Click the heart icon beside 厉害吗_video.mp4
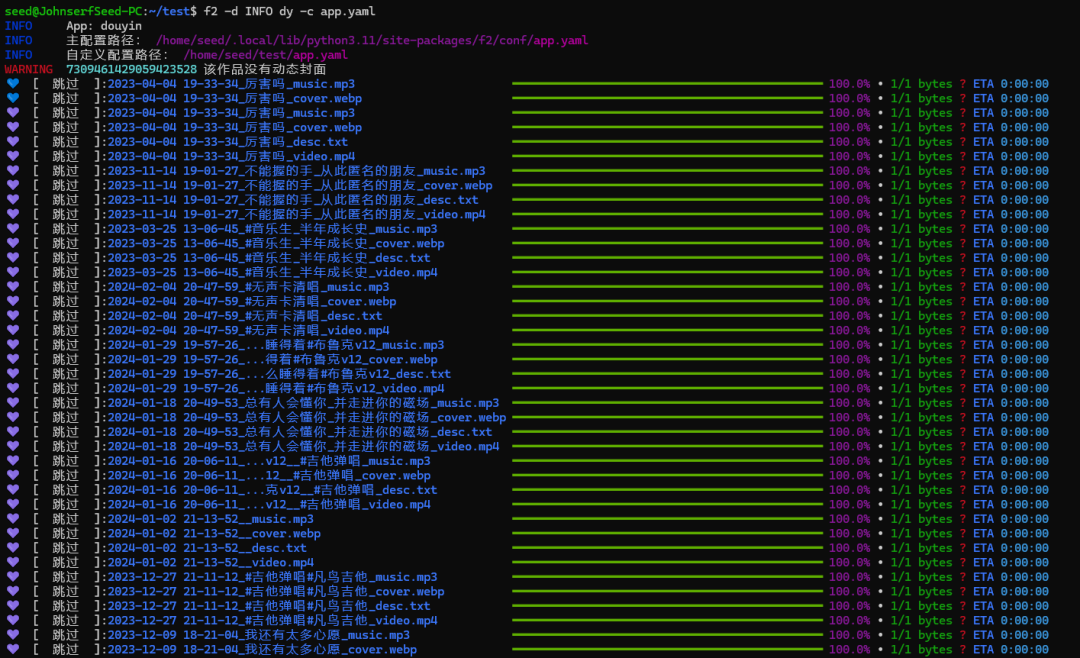This screenshot has height=658, width=1080. click(13, 156)
